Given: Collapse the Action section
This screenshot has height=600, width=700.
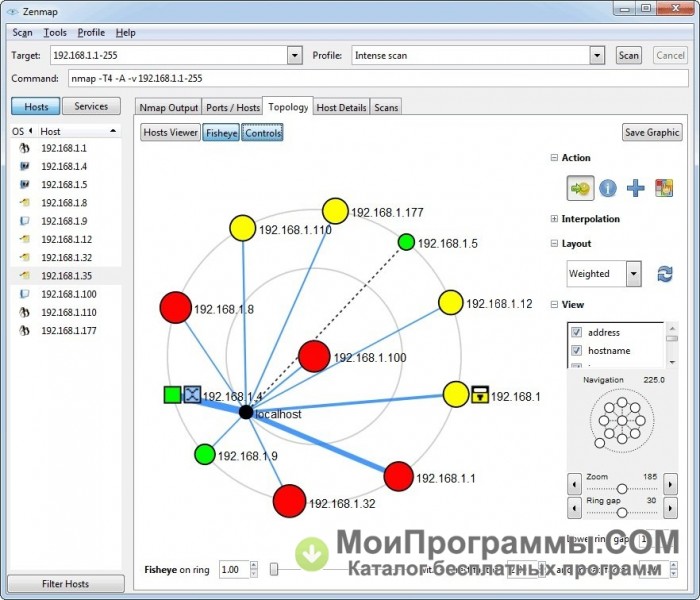Looking at the screenshot, I should coord(554,158).
